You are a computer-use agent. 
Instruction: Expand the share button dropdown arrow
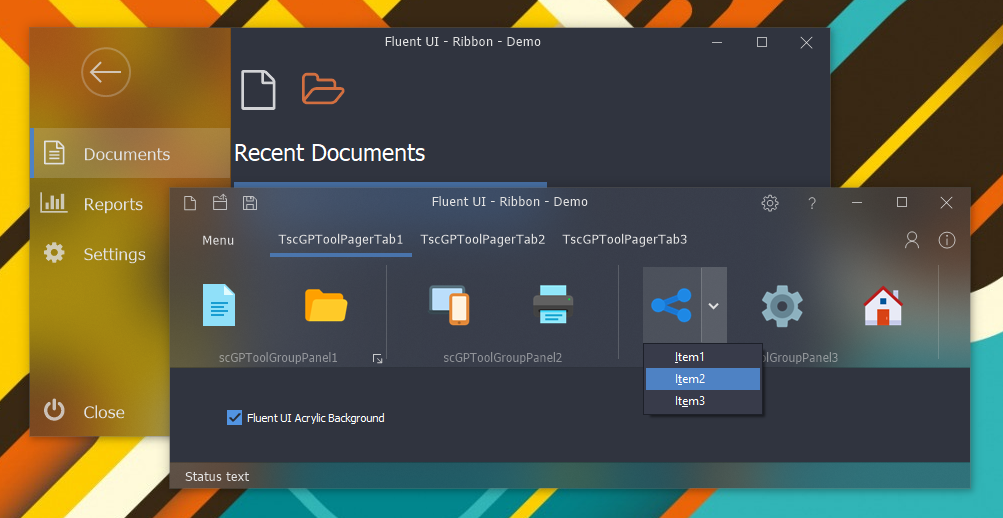[x=714, y=306]
